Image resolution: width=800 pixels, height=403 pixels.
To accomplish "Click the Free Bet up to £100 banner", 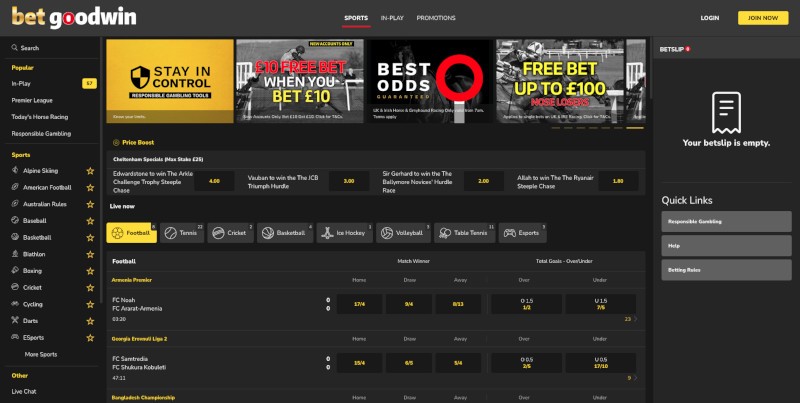I will point(559,81).
